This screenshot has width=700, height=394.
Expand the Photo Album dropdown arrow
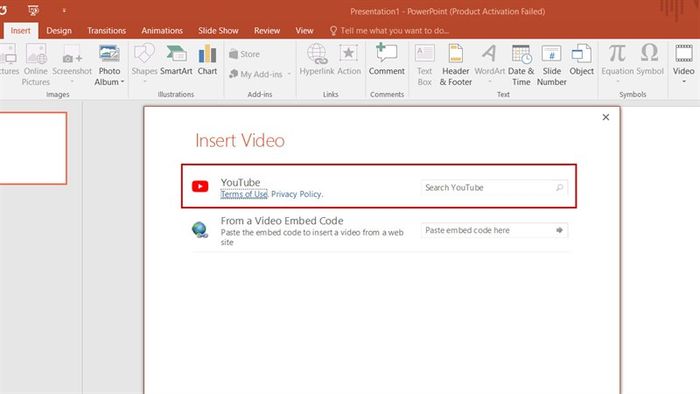coord(122,82)
